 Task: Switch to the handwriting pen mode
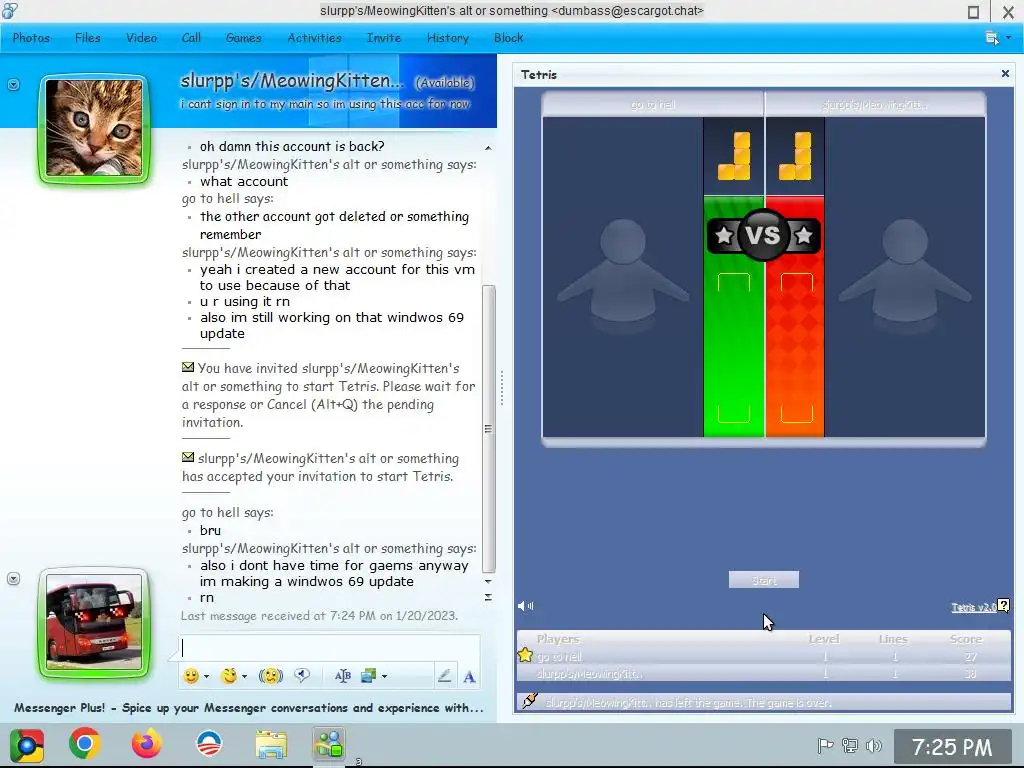(x=444, y=676)
